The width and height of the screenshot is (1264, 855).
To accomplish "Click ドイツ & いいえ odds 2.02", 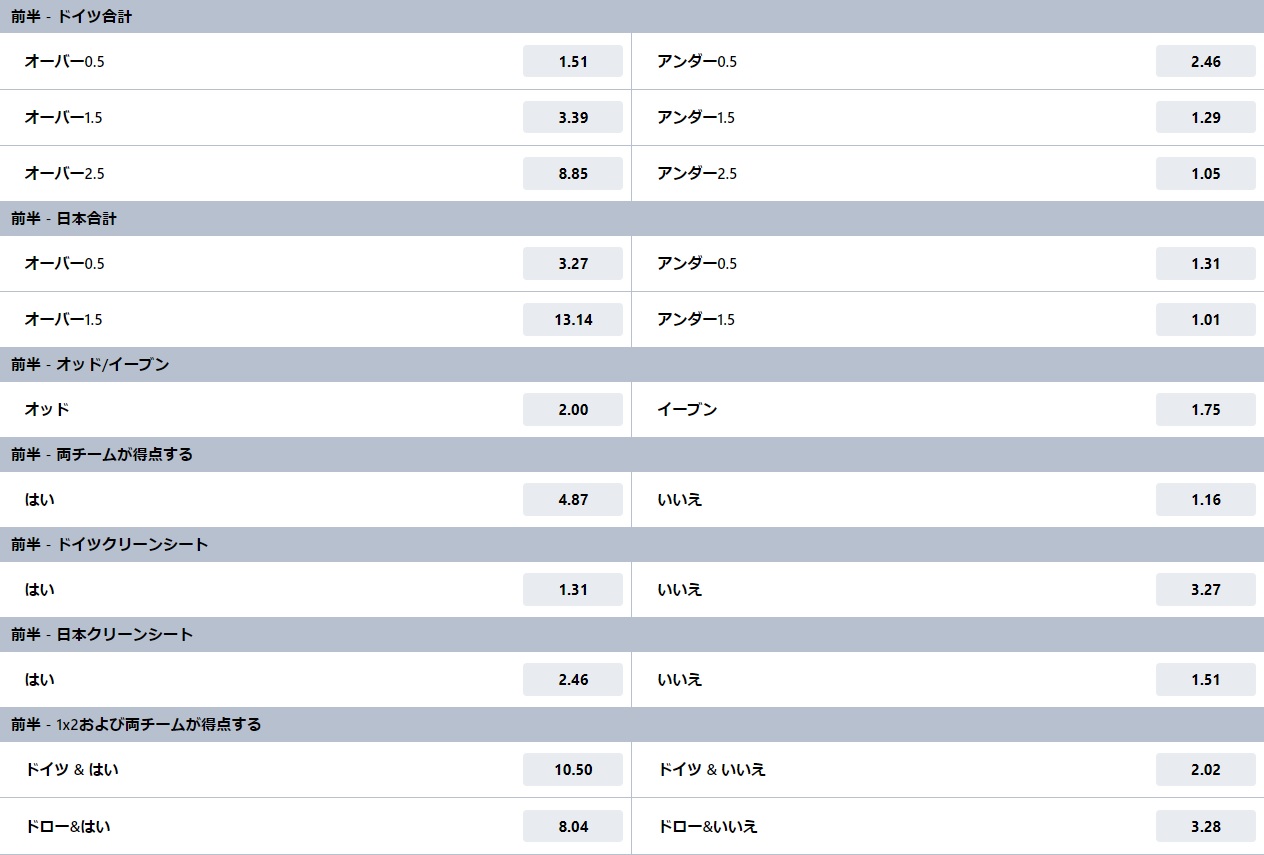I will (1206, 769).
